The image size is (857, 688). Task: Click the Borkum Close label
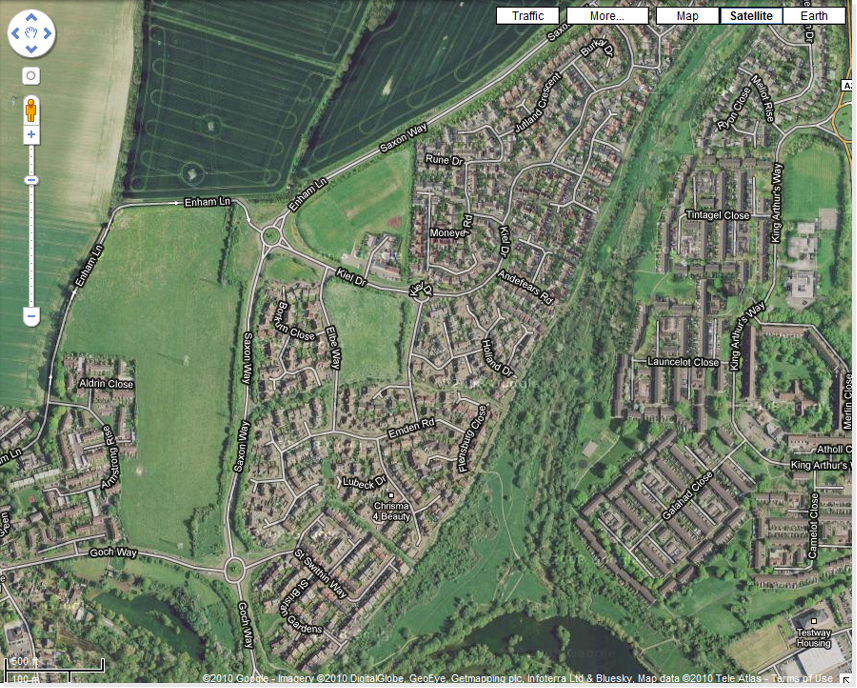click(296, 321)
